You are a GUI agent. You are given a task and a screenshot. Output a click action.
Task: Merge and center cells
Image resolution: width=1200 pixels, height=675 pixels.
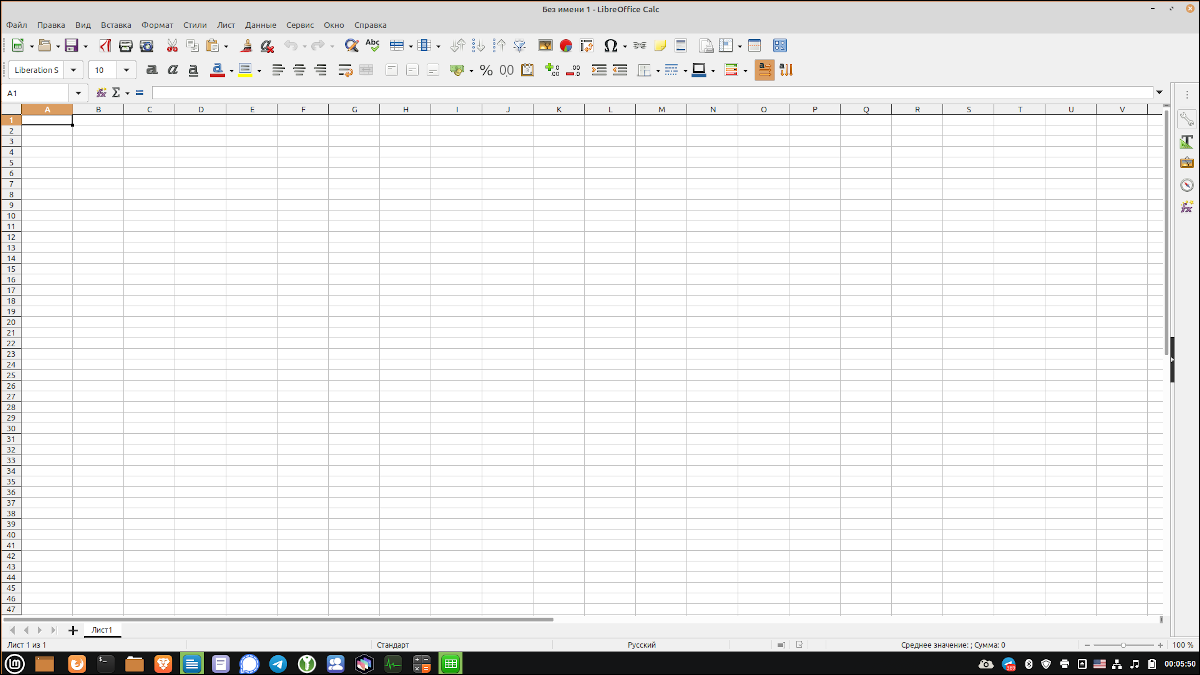(x=364, y=70)
